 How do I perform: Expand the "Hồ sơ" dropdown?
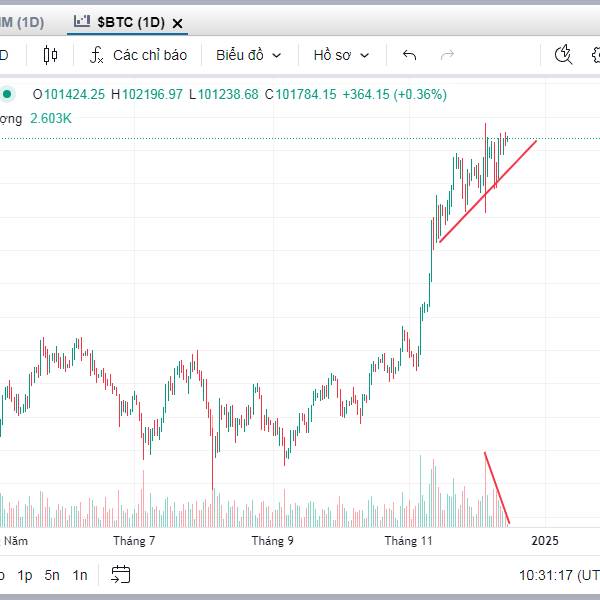point(341,55)
